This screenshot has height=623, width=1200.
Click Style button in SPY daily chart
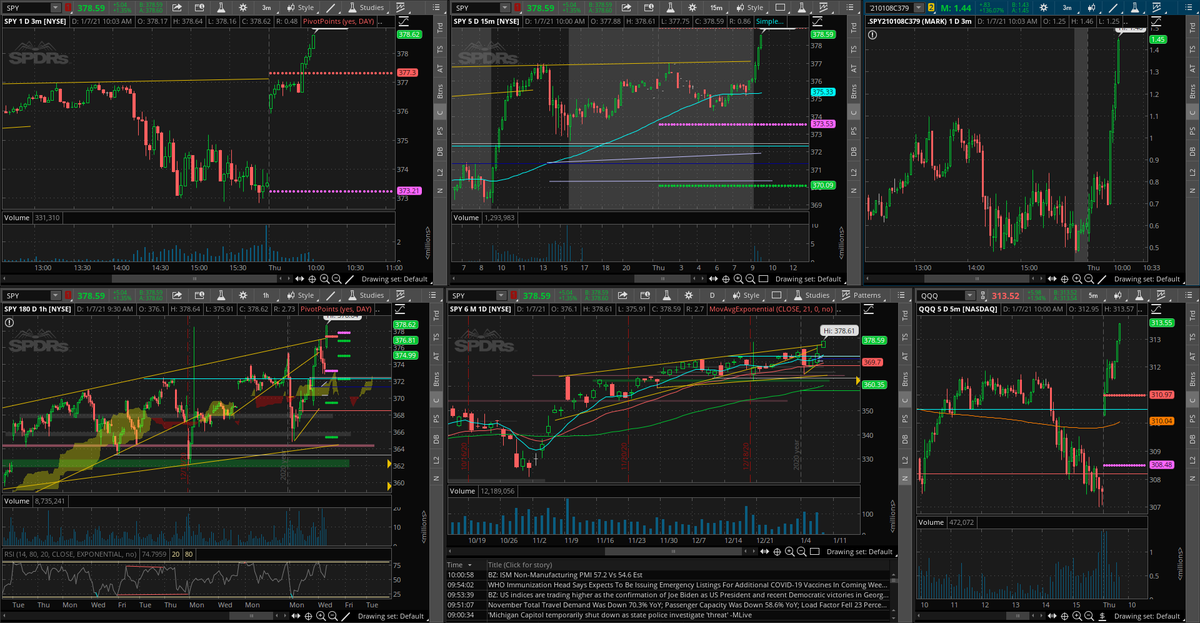click(x=746, y=296)
